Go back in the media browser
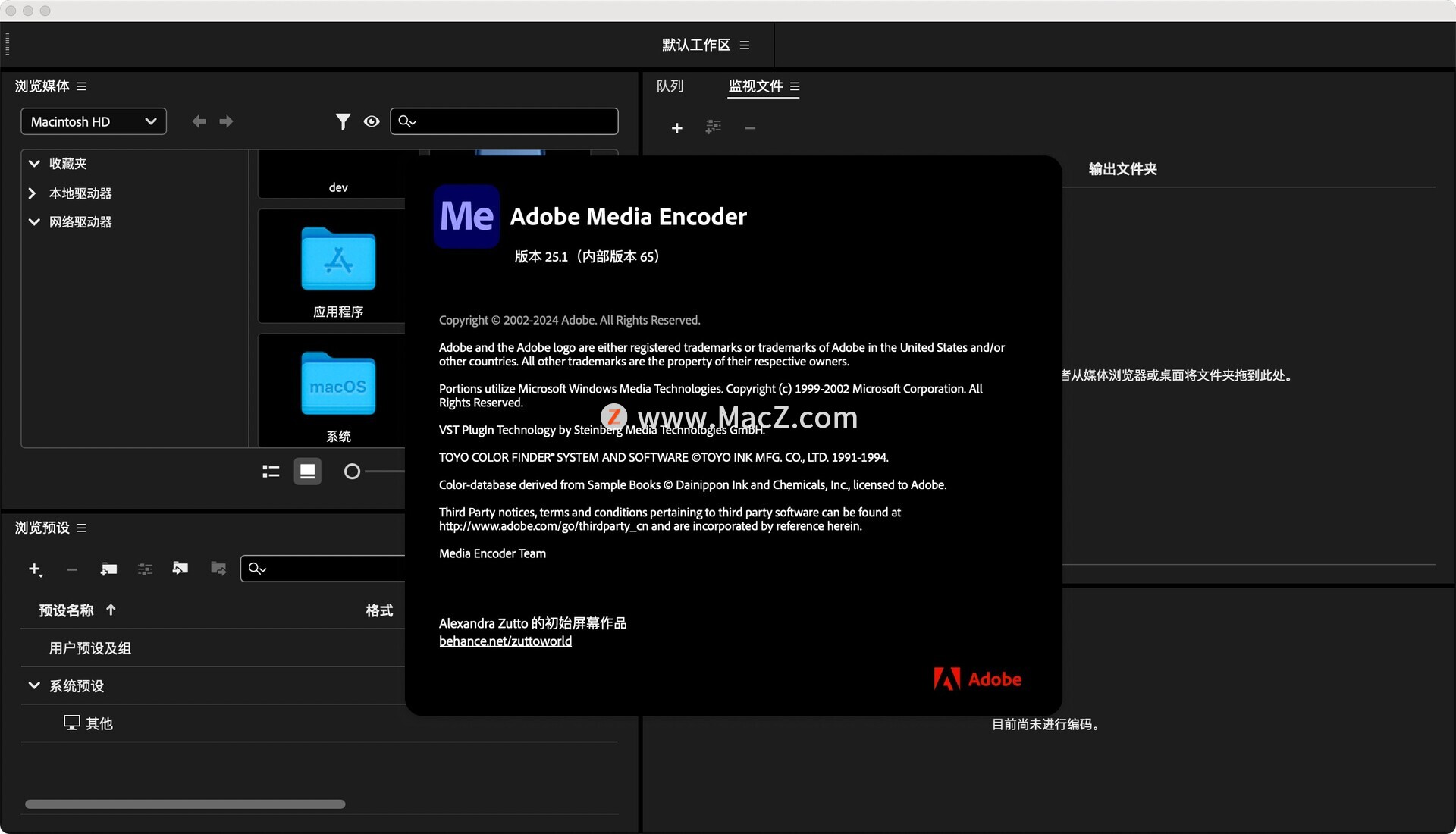1456x834 pixels. pos(199,121)
